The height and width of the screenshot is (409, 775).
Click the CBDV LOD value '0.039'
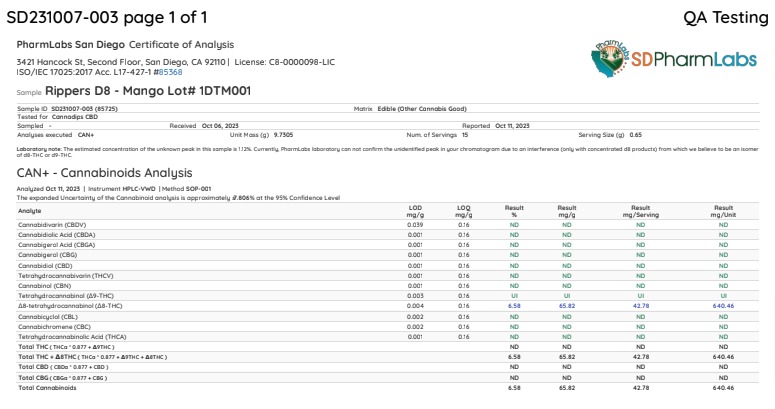click(415, 225)
